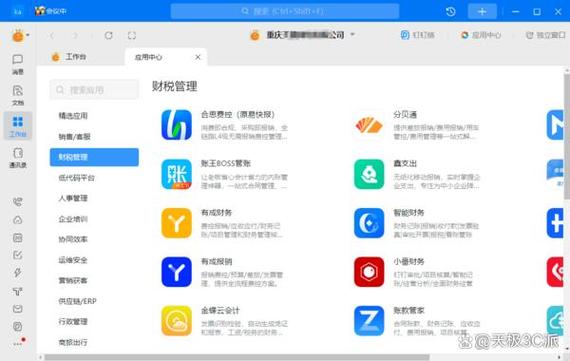
Task: Click the vertical scrollbar on the right
Action: click(567, 136)
